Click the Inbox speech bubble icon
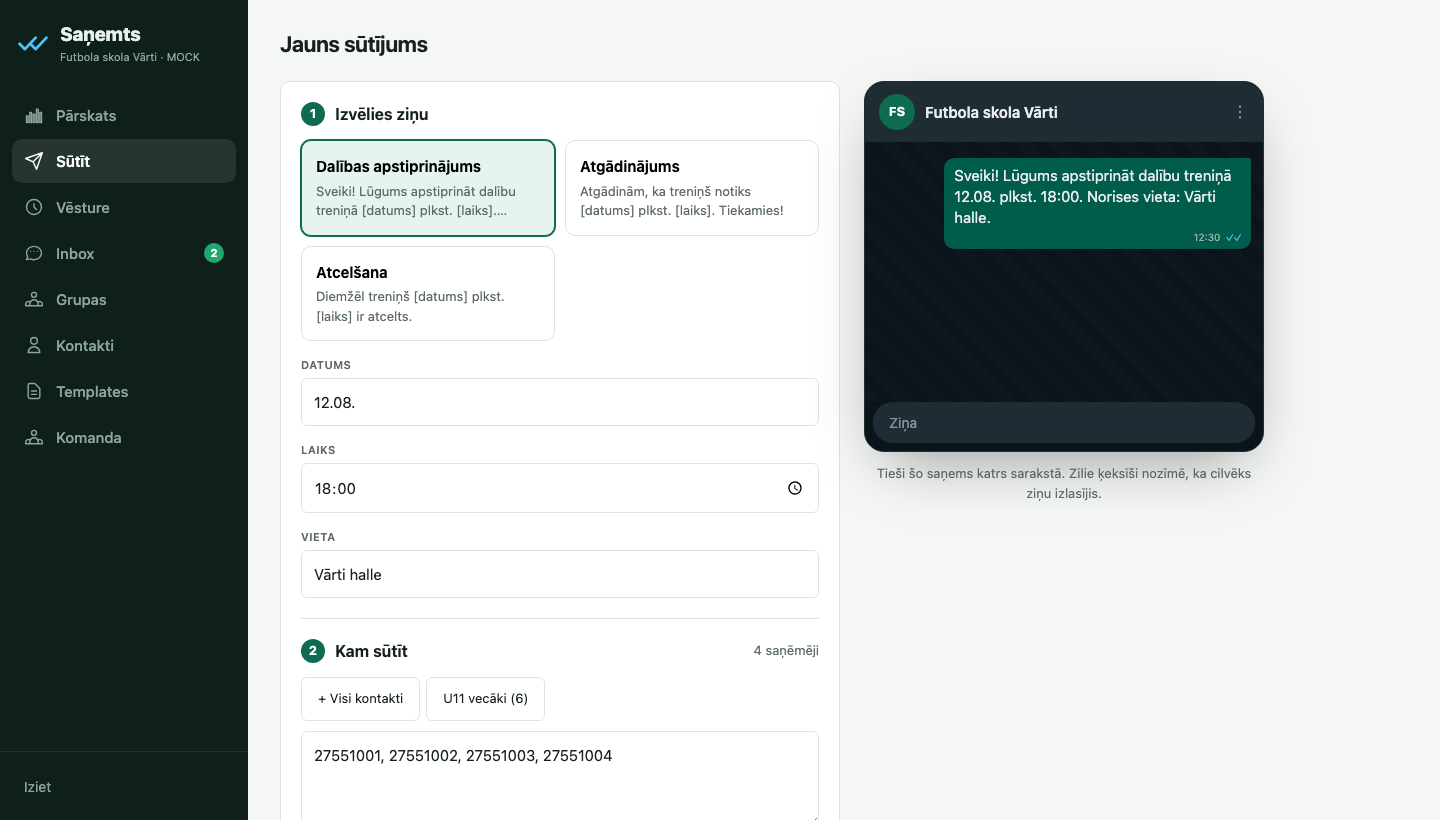Screen dimensions: 1440x820 point(34,254)
